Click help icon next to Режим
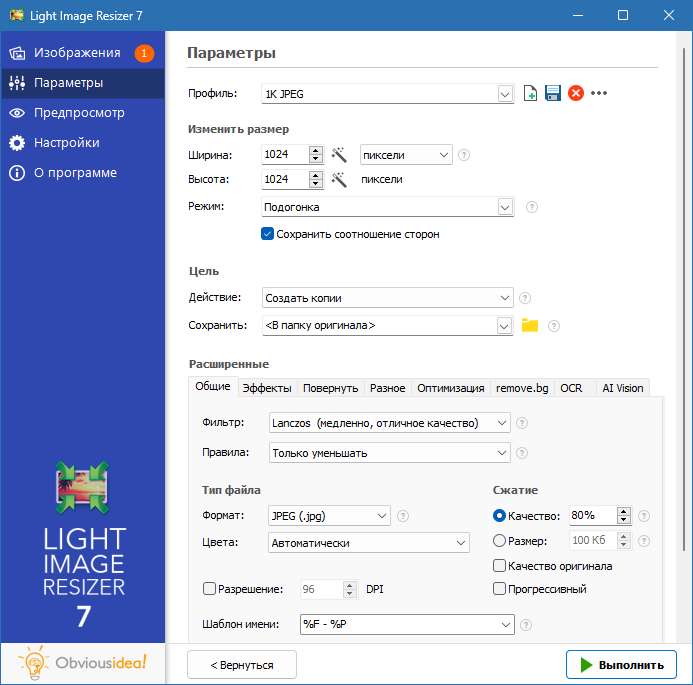This screenshot has width=693, height=685. [532, 207]
